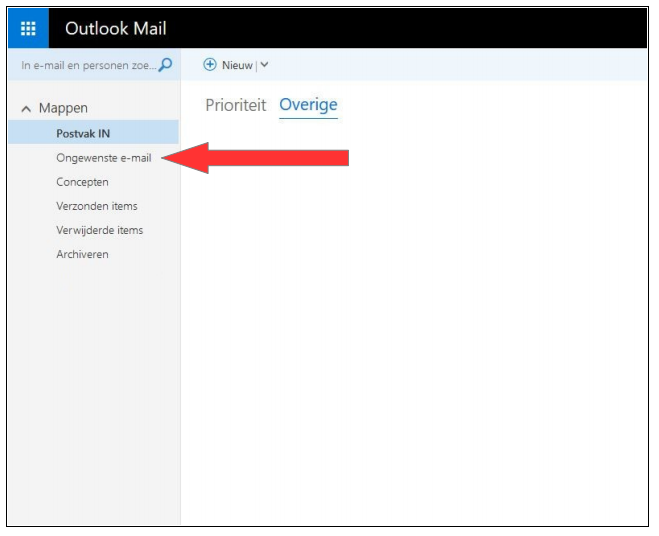Image resolution: width=659 pixels, height=536 pixels.
Task: Switch to the Prioriteit tab
Action: click(235, 105)
